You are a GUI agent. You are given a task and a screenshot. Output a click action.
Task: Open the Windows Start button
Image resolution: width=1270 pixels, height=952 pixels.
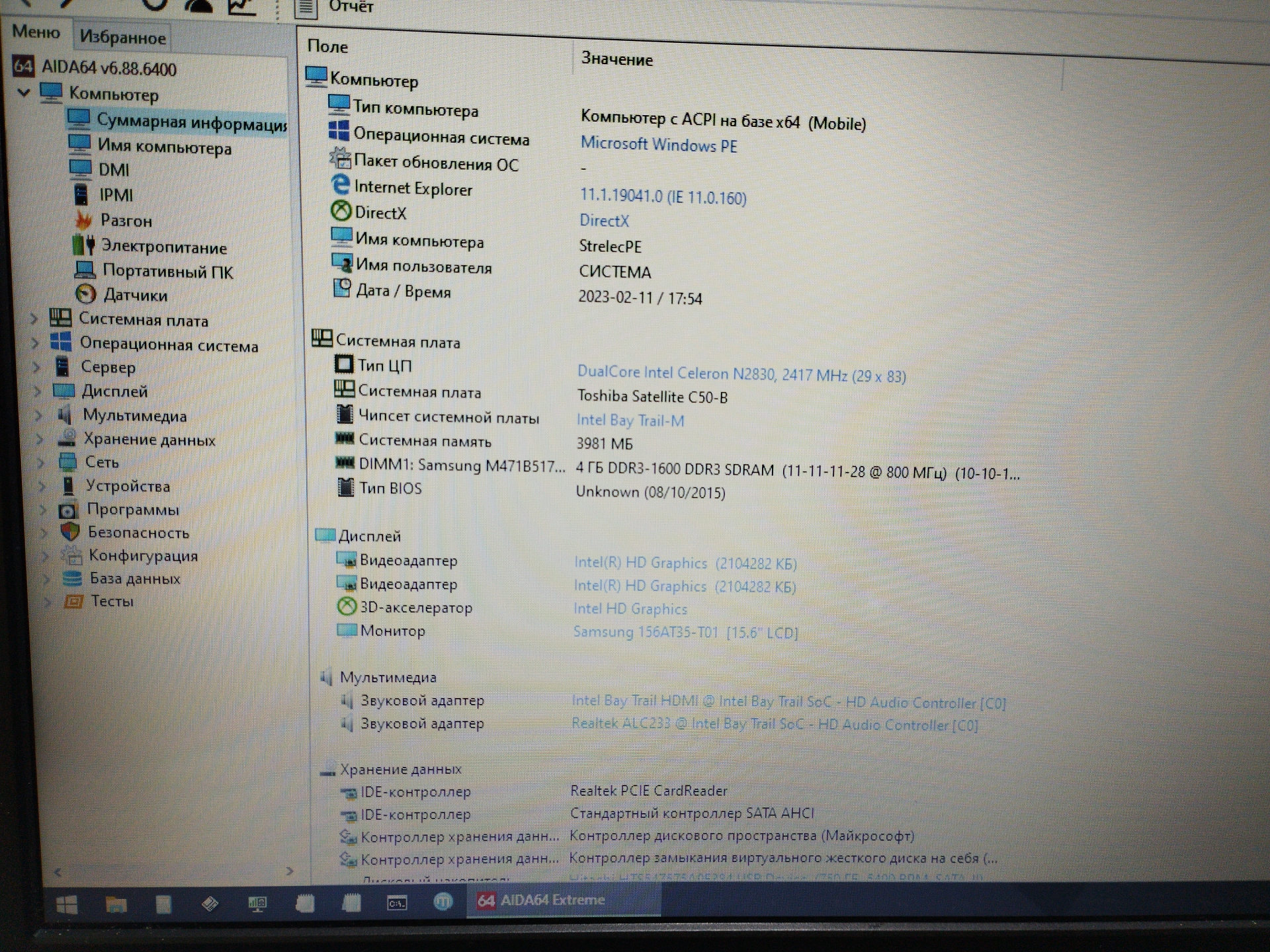pos(67,904)
